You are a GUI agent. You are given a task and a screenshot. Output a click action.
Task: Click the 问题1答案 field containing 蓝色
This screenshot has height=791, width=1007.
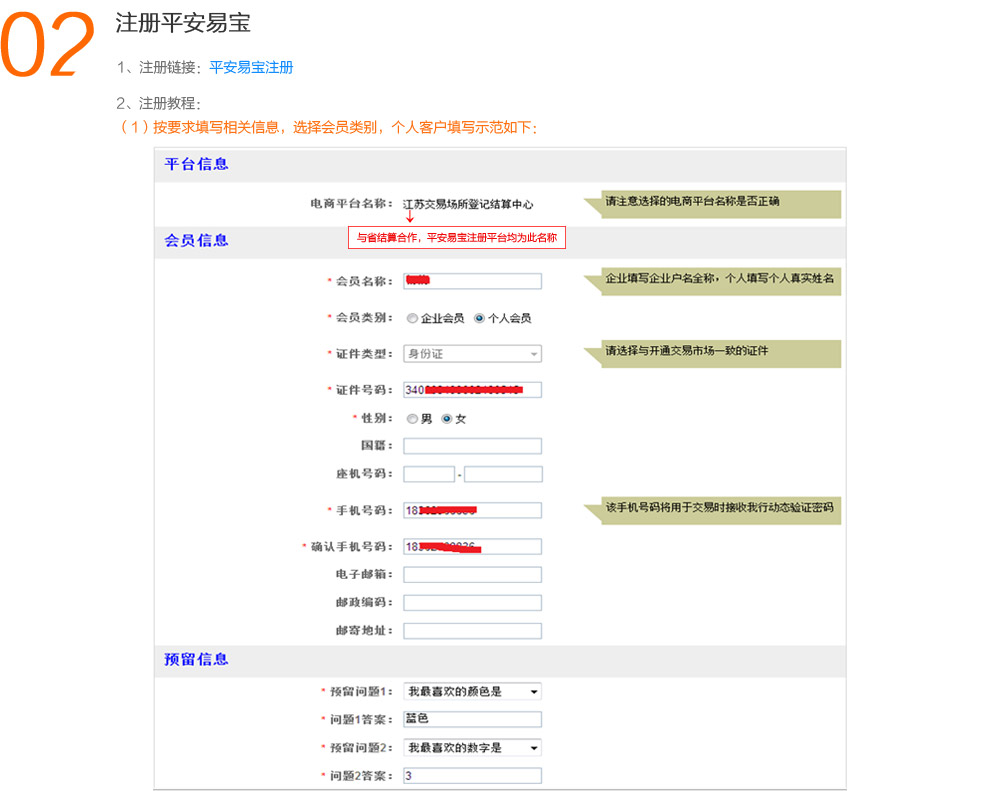click(x=472, y=720)
